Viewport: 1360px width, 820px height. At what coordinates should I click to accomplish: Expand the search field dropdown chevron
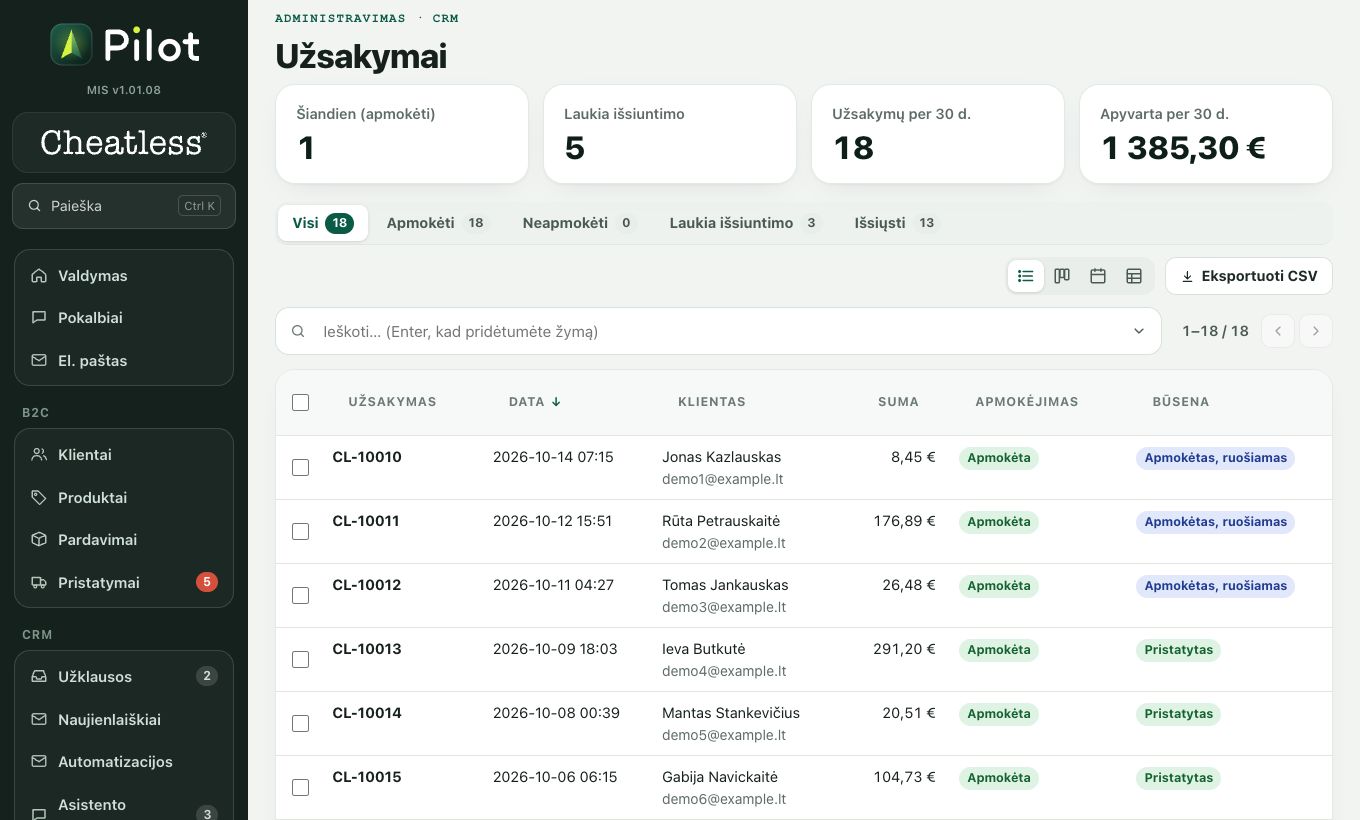tap(1139, 331)
